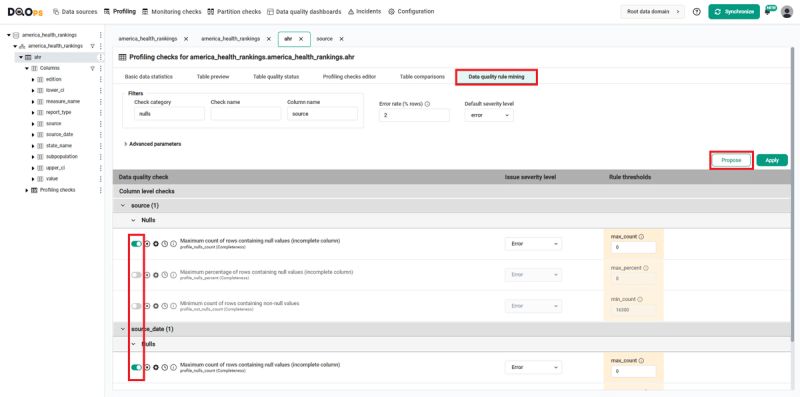The width and height of the screenshot is (800, 397).
Task: Show info for source profile_nulls_count check
Action: [x=173, y=244]
